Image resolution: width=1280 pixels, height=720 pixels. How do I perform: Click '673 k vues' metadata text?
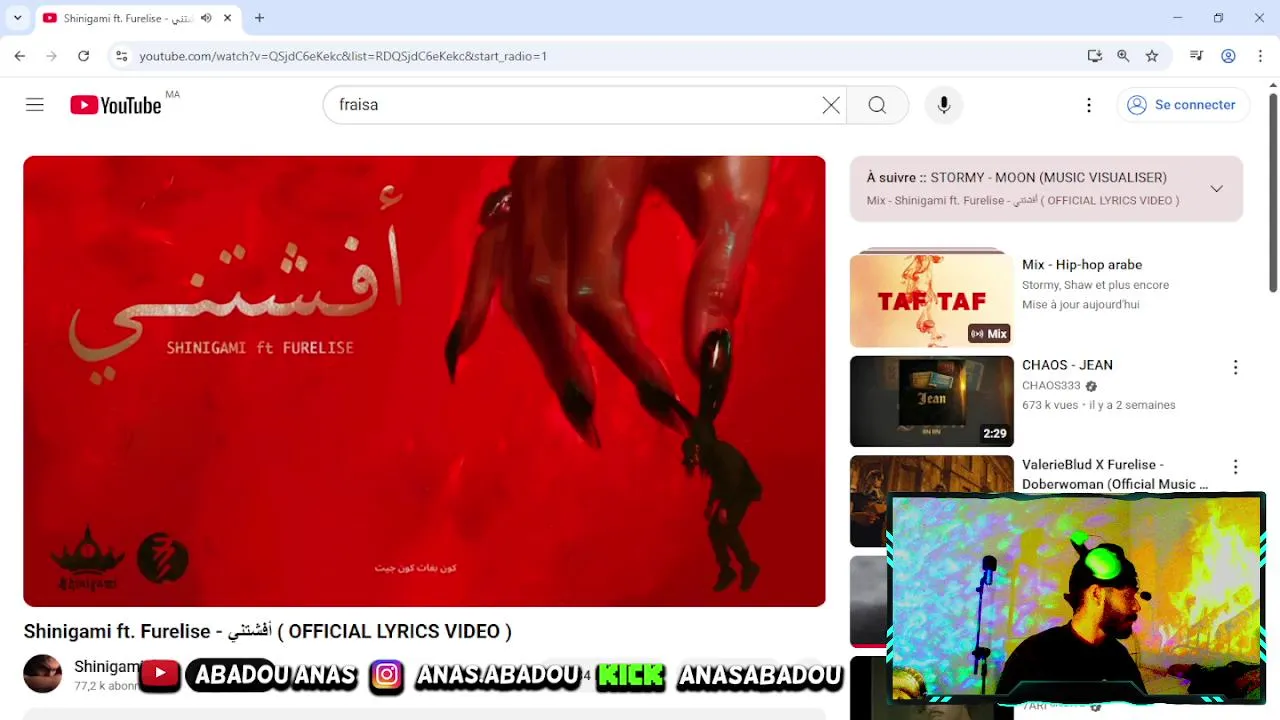1051,405
